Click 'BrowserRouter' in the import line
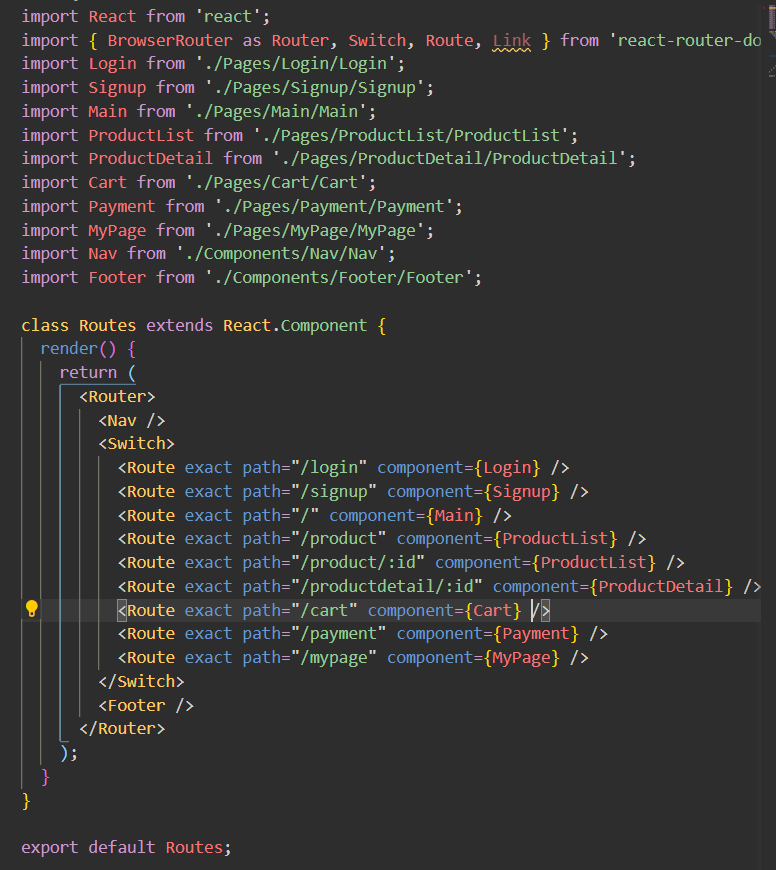776x870 pixels. [x=170, y=41]
